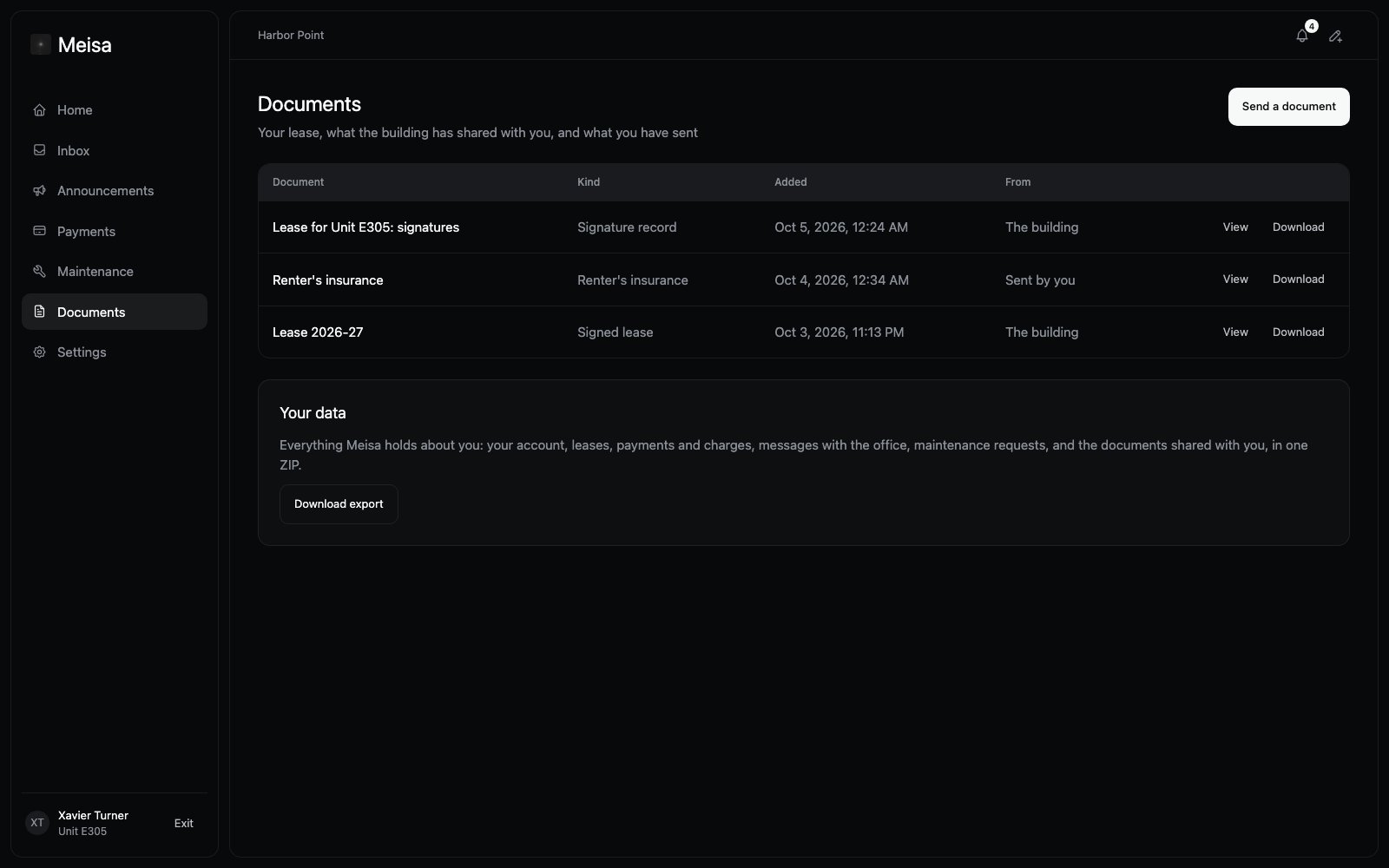Viewport: 1389px width, 868px height.
Task: Download Lease for Unit E305 signatures
Action: tap(1298, 227)
